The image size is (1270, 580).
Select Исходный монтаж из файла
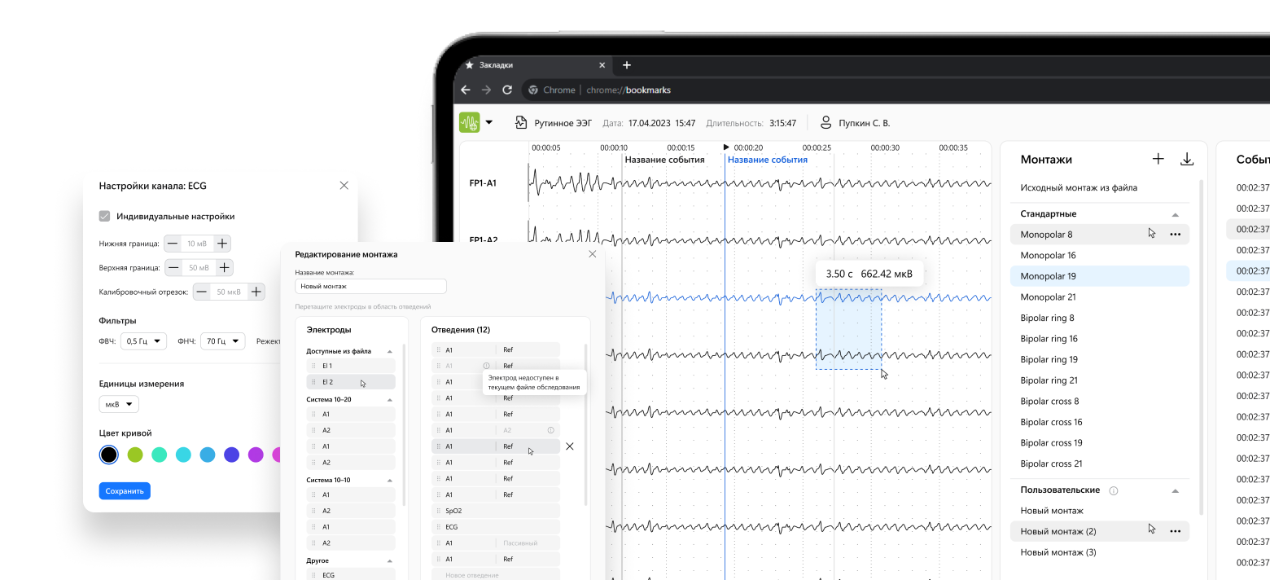coord(1078,187)
